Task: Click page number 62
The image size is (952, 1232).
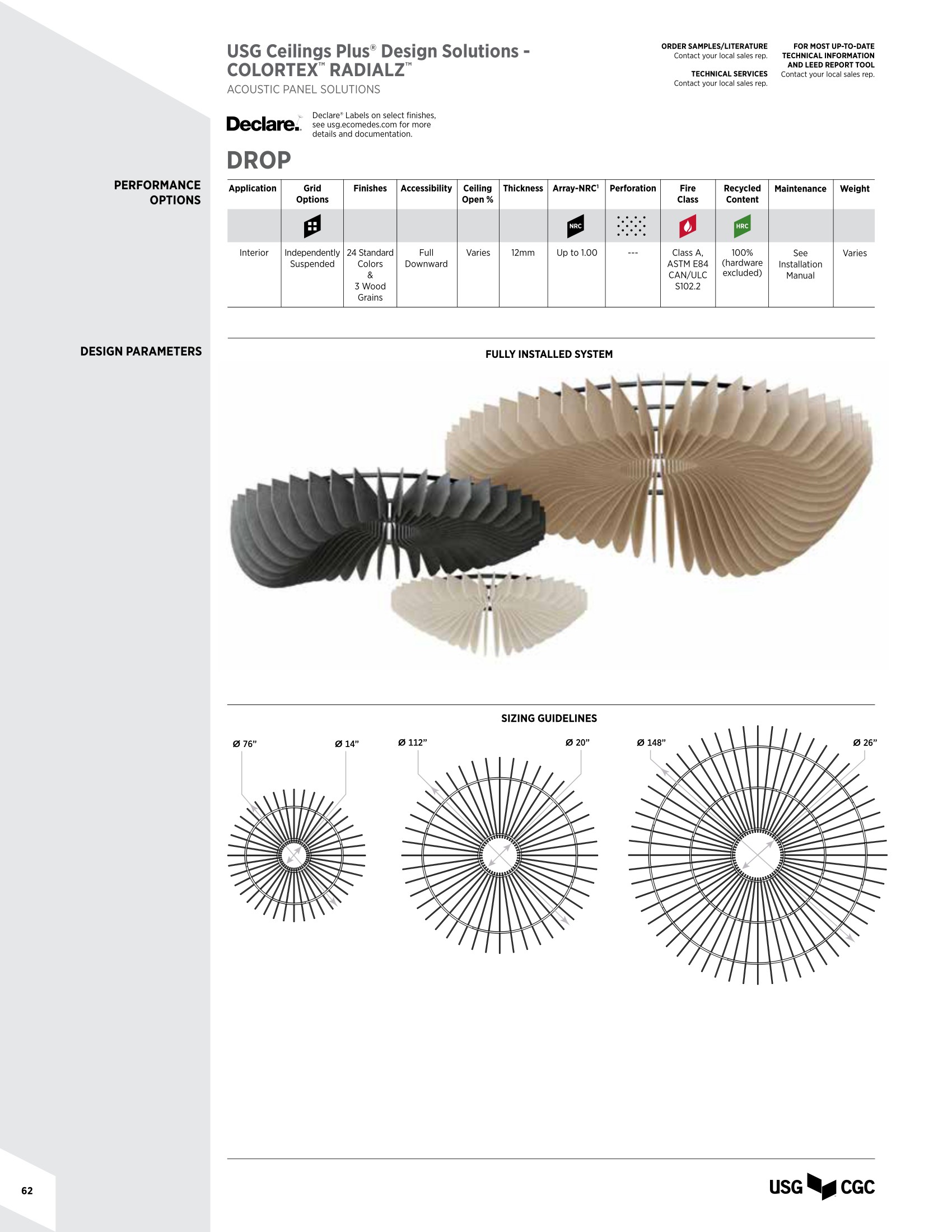Action: tap(27, 1191)
